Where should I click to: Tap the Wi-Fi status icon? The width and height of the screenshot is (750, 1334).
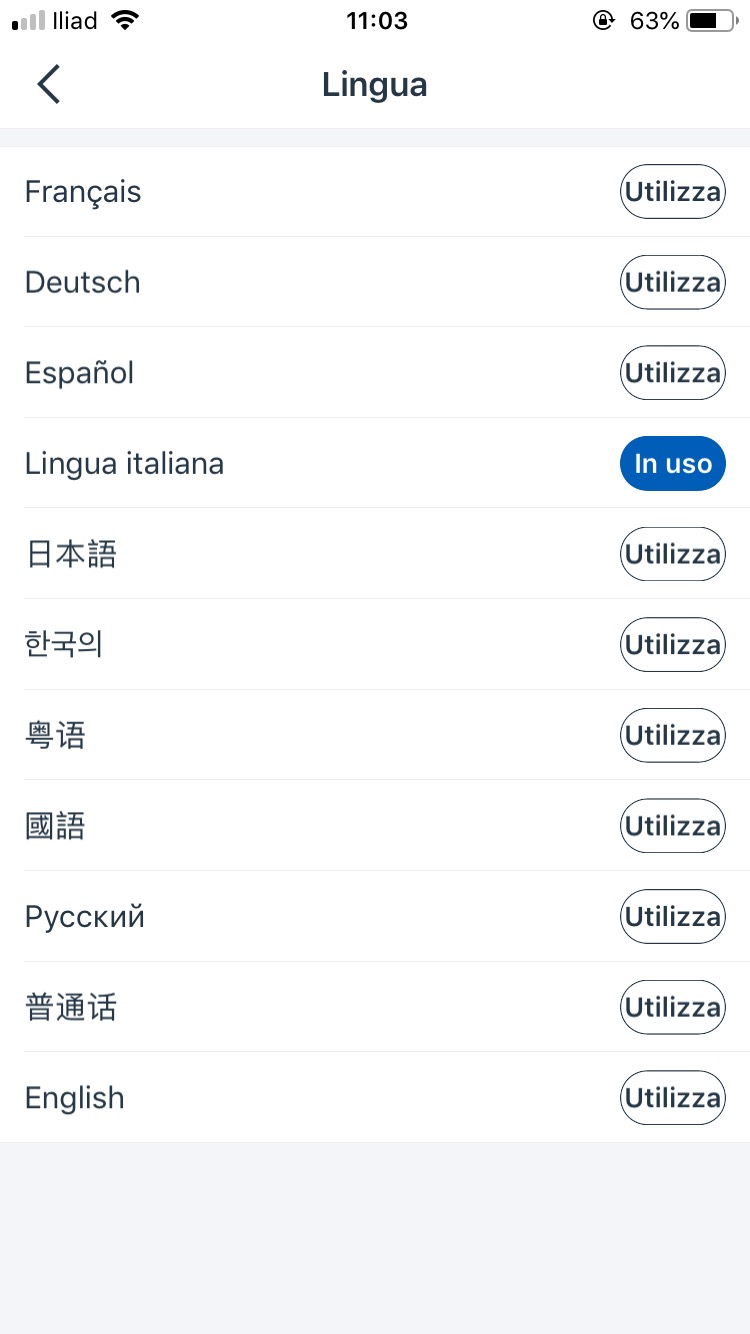point(125,21)
